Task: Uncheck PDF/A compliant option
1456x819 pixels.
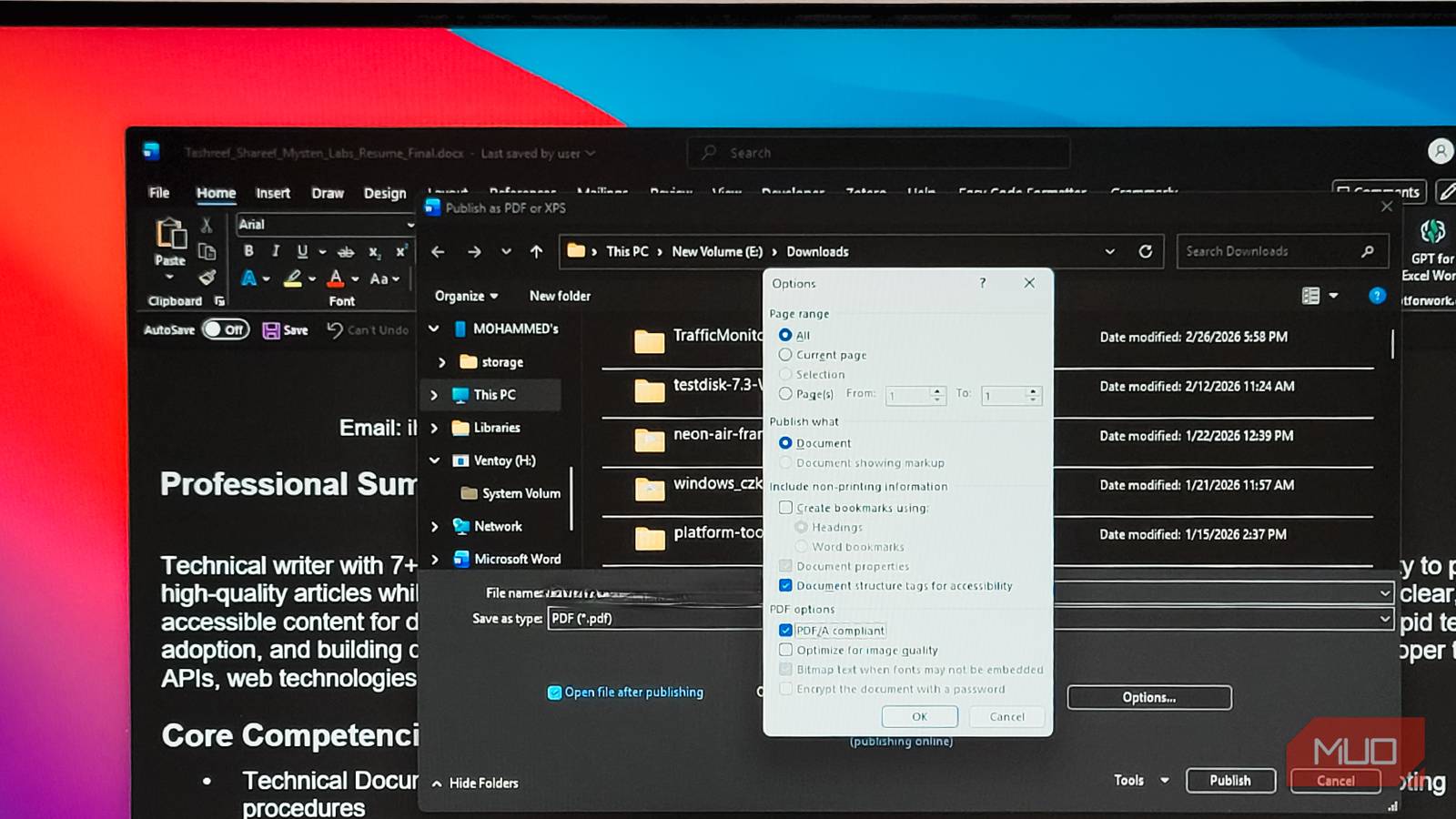Action: [x=785, y=630]
